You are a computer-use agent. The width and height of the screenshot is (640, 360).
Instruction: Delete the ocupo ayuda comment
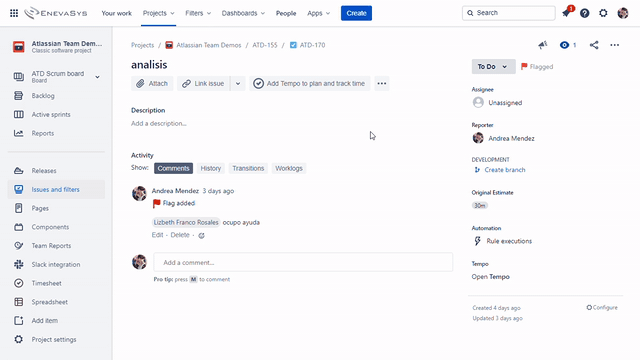(x=180, y=235)
